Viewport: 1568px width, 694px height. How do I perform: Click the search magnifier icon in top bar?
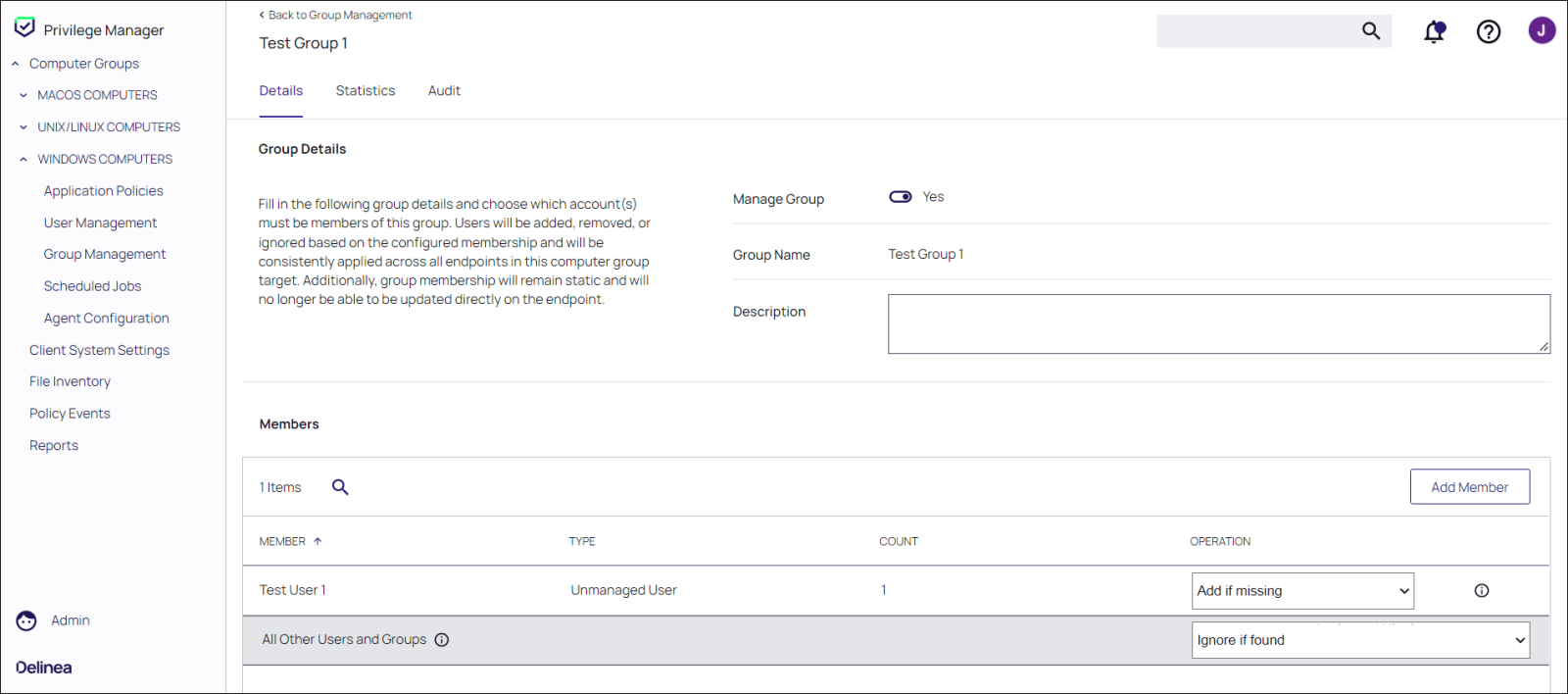(x=1371, y=31)
